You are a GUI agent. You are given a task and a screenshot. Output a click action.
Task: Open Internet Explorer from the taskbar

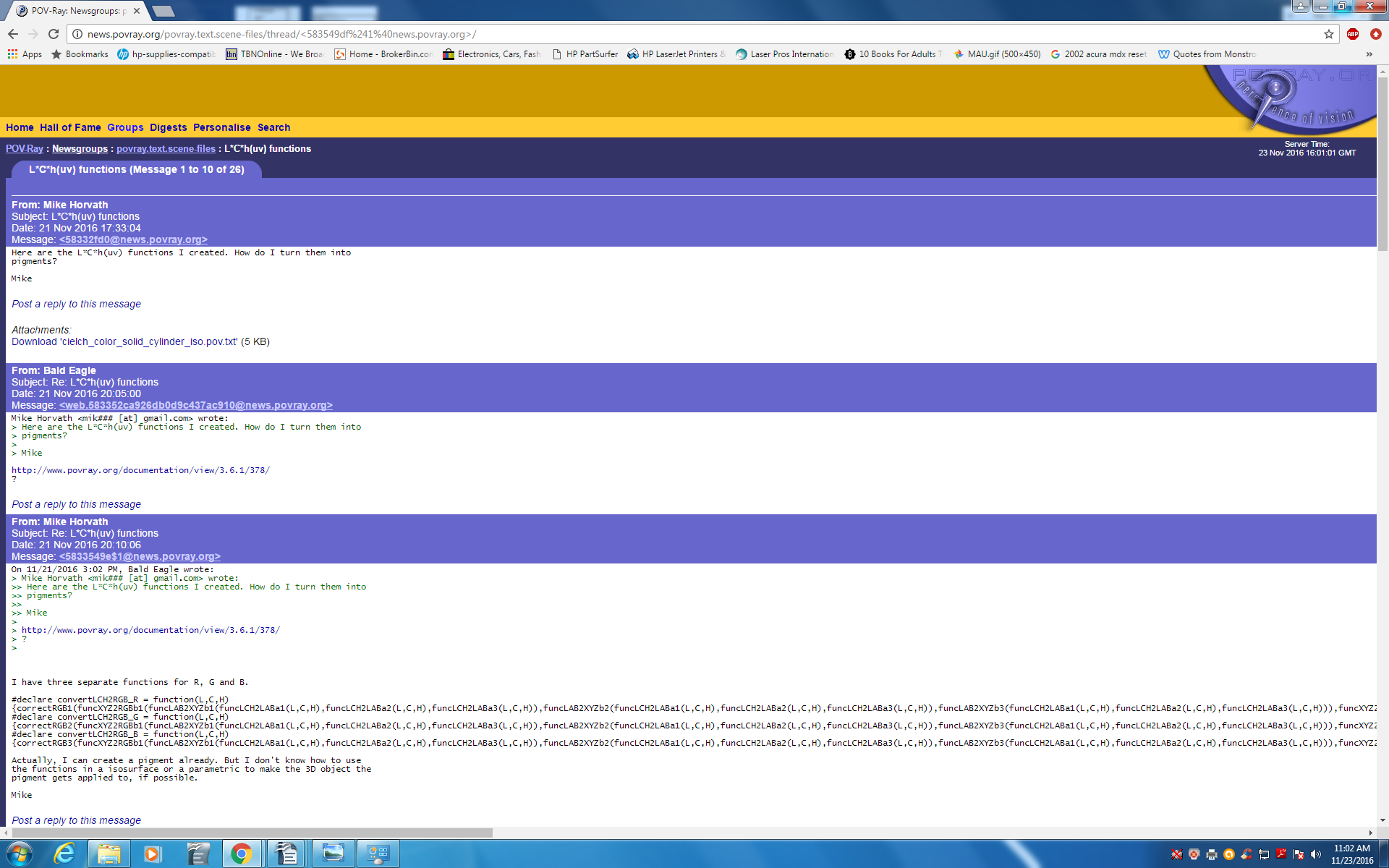pyautogui.click(x=65, y=854)
